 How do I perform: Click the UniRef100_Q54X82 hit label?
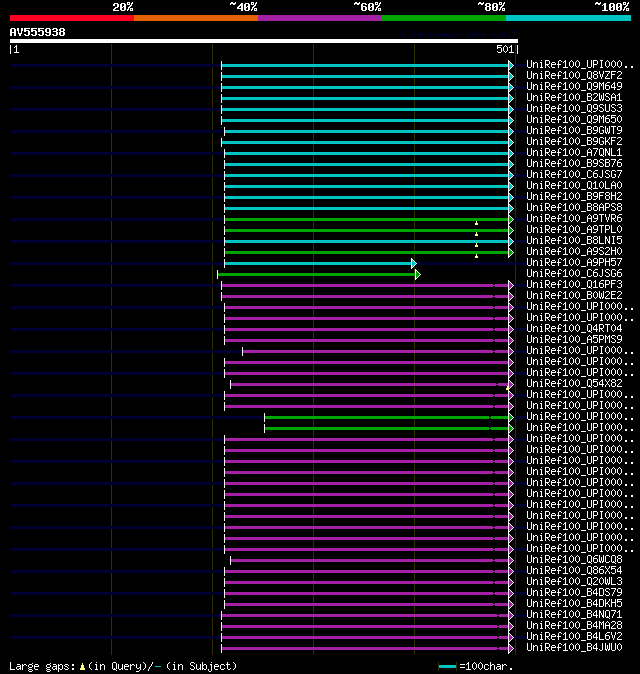[574, 383]
